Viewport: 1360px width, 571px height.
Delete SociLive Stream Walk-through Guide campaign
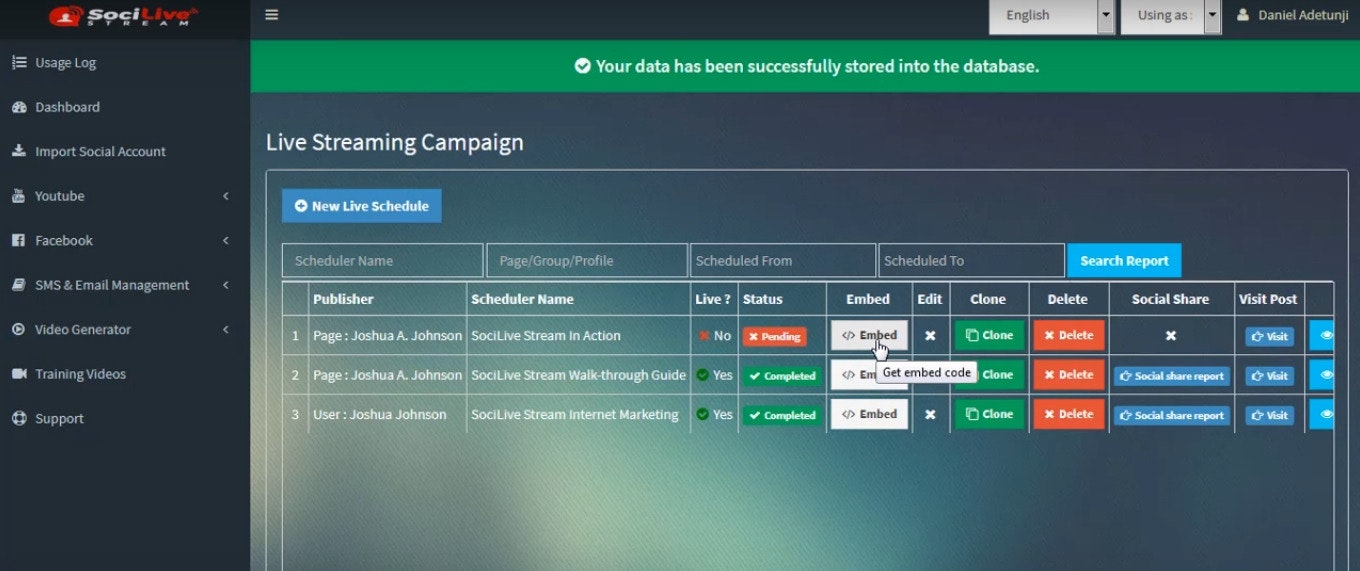point(1069,374)
